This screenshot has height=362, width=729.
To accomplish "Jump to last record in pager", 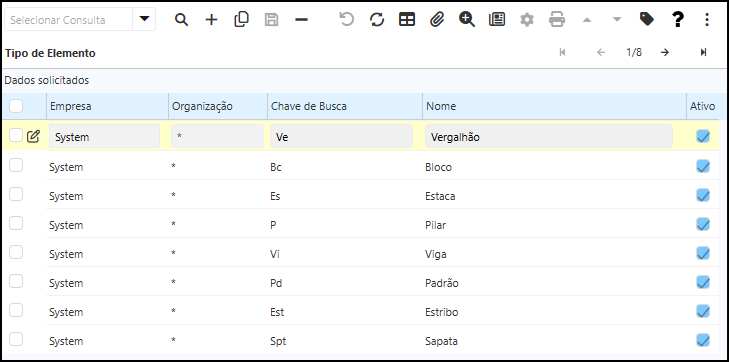I will tap(703, 53).
